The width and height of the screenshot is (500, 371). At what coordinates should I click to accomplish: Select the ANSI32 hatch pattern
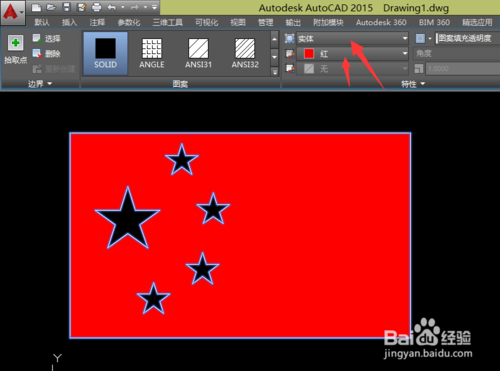click(245, 53)
